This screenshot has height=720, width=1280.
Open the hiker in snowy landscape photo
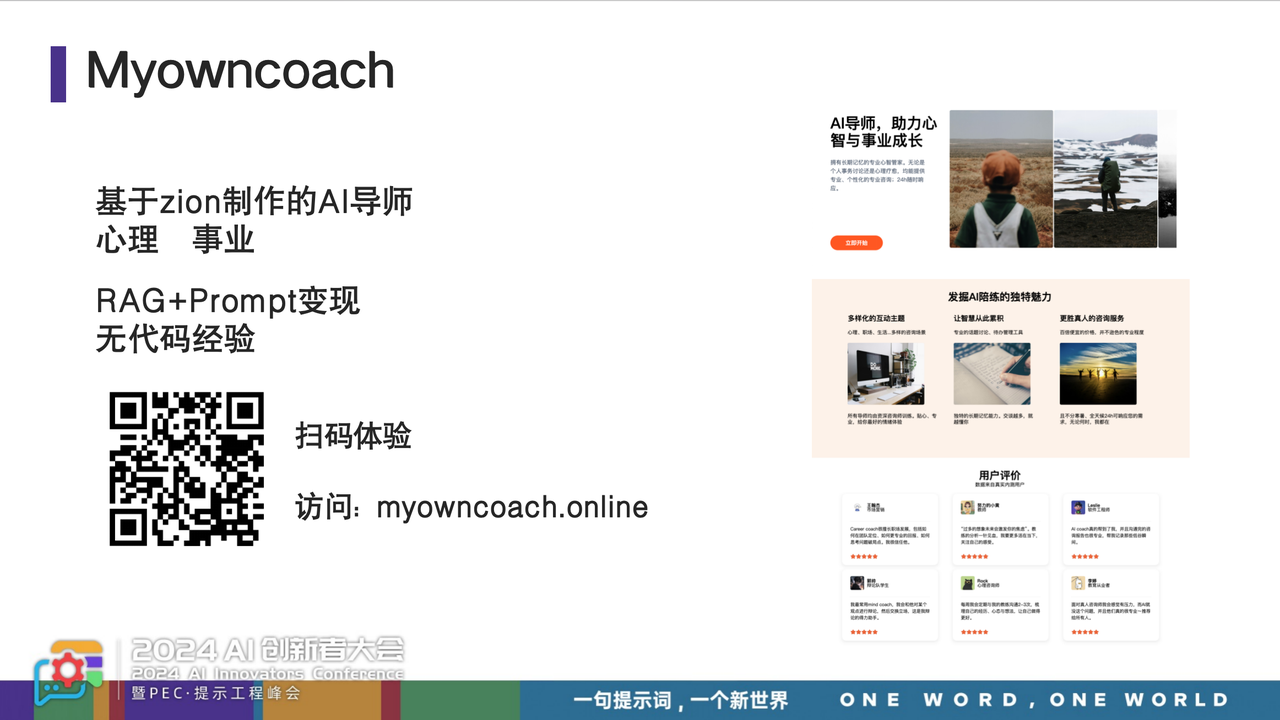pyautogui.click(x=1105, y=179)
